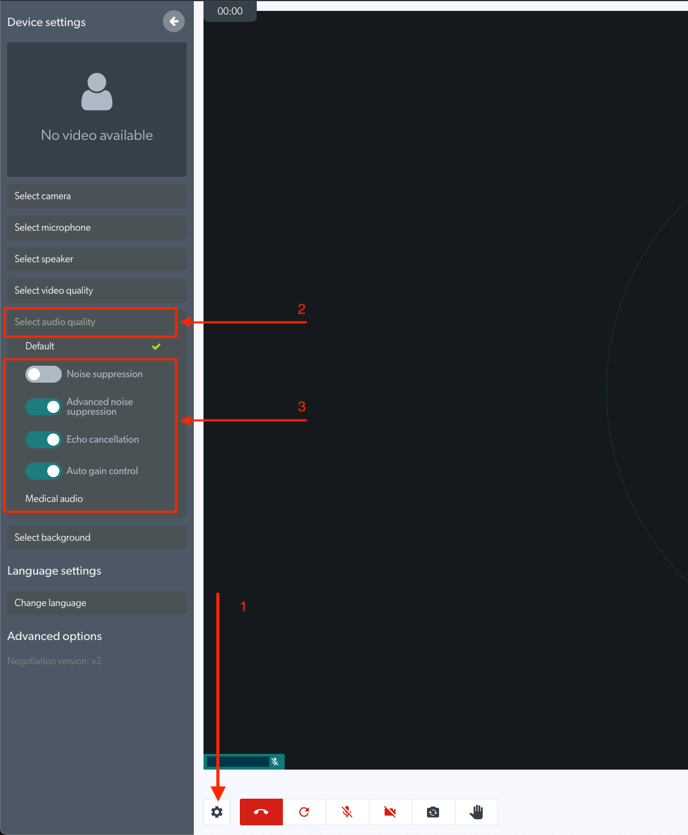Open the Select background options
Viewport: 688px width, 835px height.
click(x=97, y=537)
